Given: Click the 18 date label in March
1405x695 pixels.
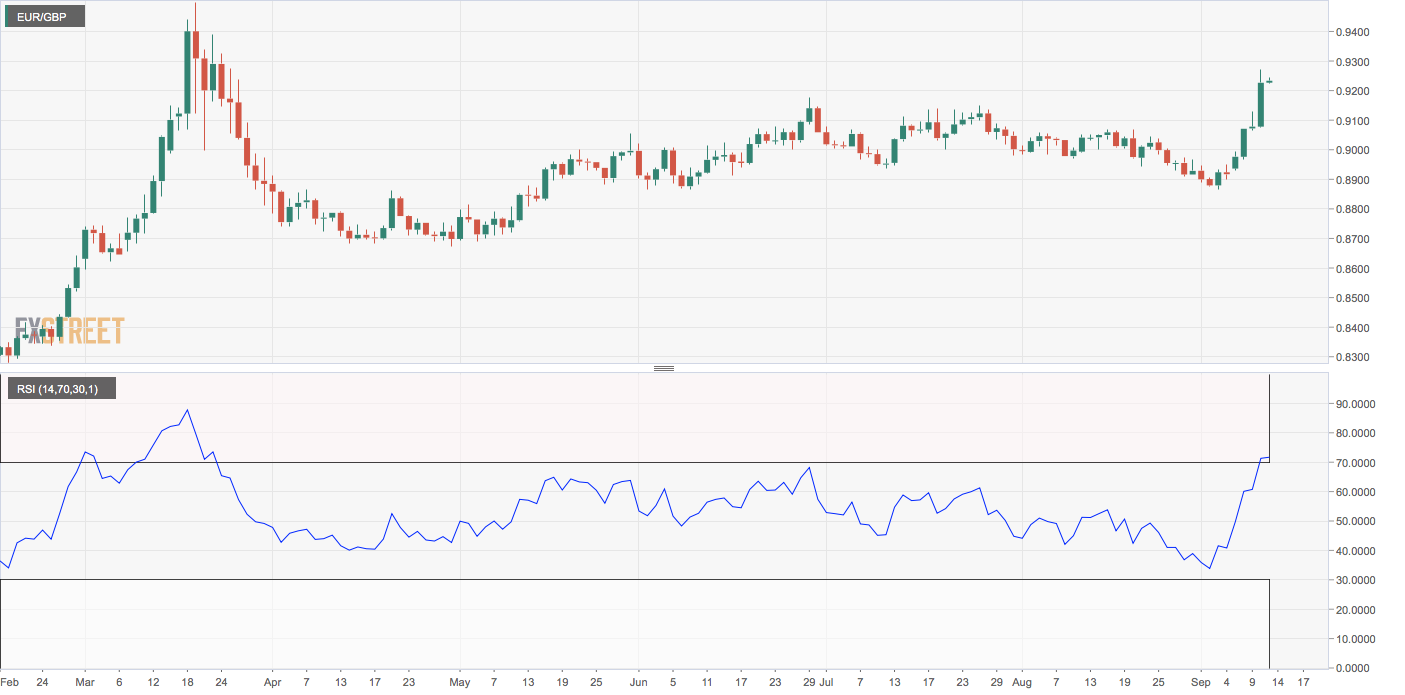Looking at the screenshot, I should click(187, 683).
